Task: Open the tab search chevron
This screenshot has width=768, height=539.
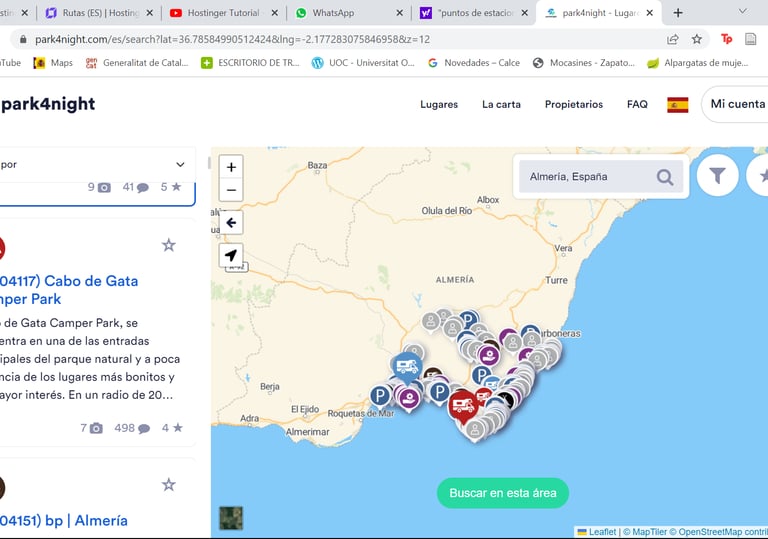Action: [x=743, y=12]
